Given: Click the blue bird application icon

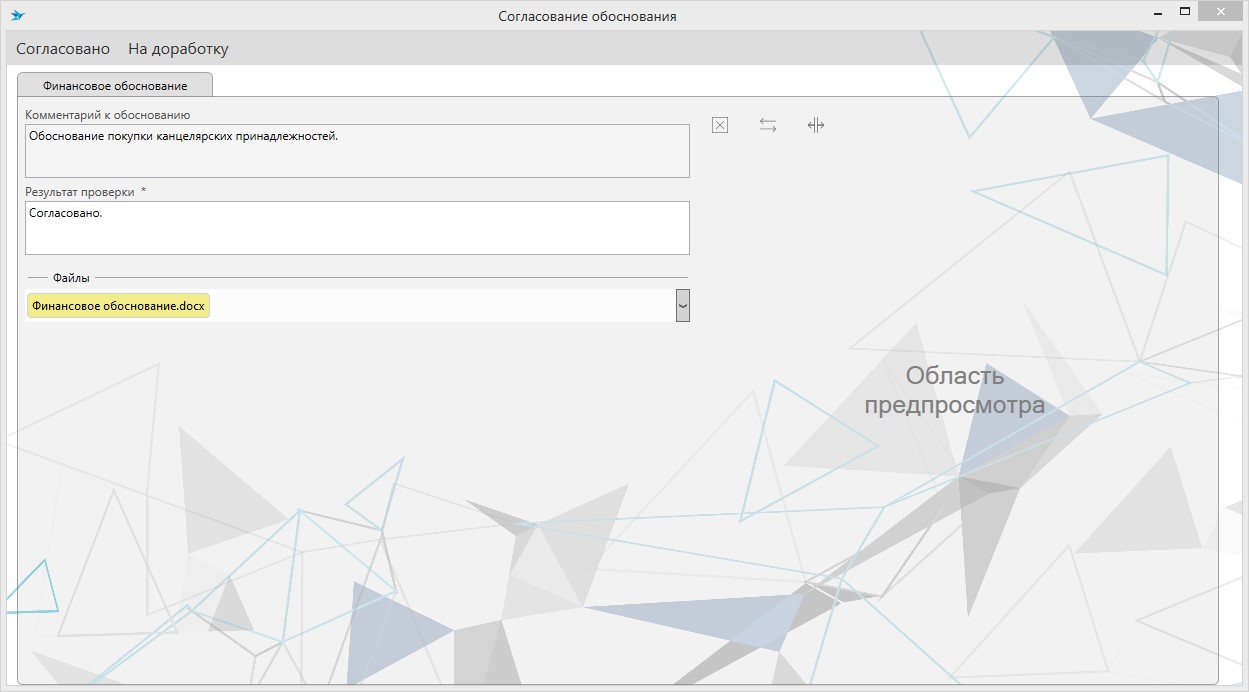Looking at the screenshot, I should coord(17,15).
